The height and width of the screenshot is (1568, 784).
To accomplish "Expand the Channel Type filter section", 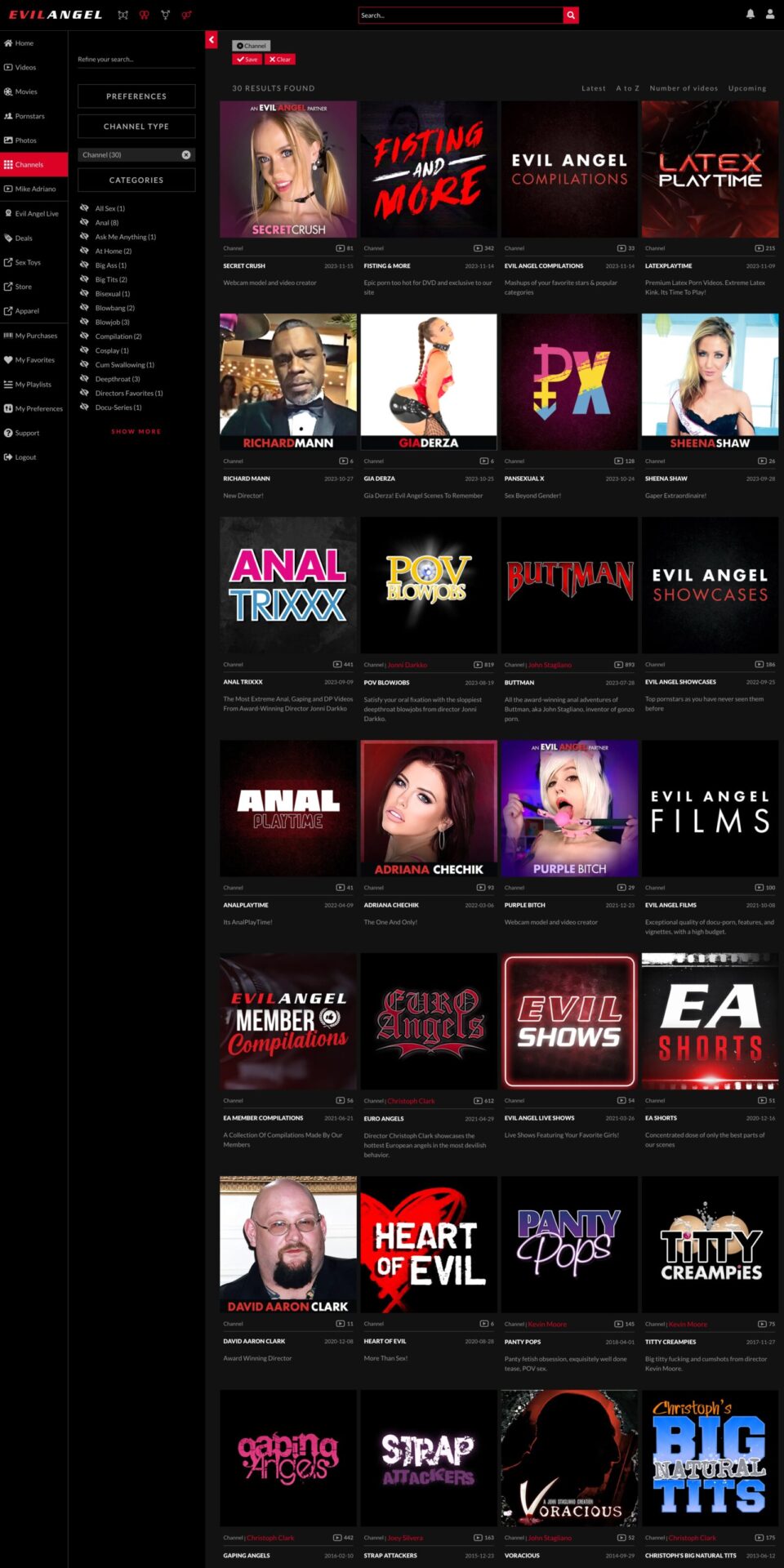I will (x=136, y=127).
